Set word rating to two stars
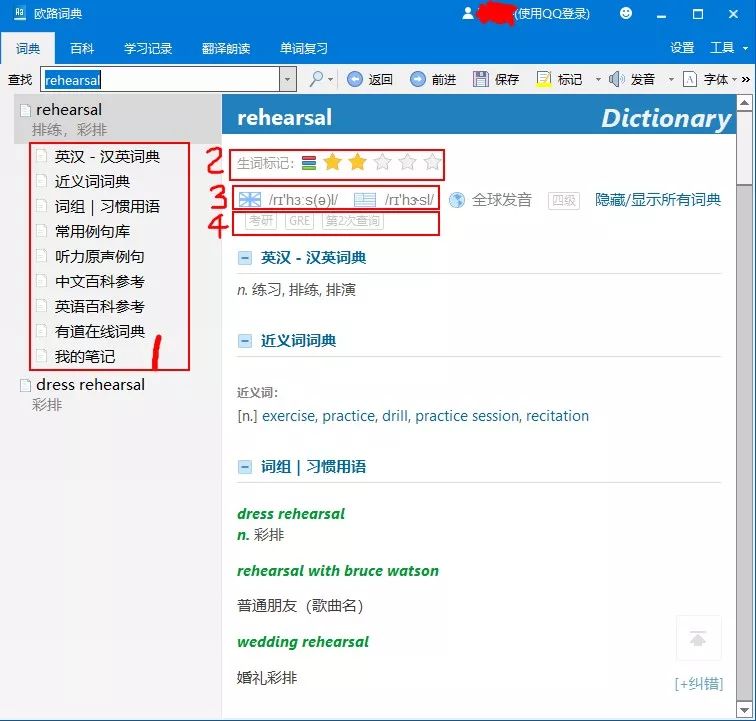Screen dimensions: 756x721 click(x=358, y=162)
